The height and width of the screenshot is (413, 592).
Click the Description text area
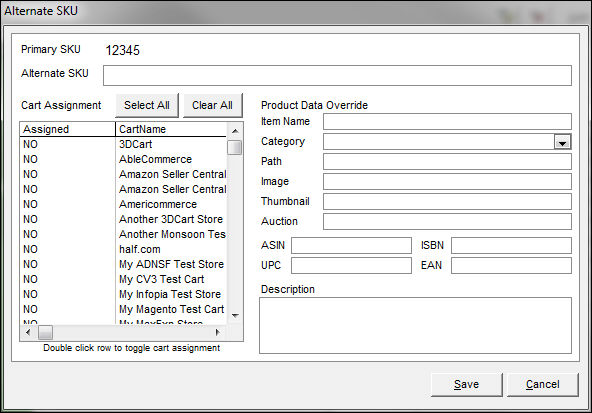point(415,325)
